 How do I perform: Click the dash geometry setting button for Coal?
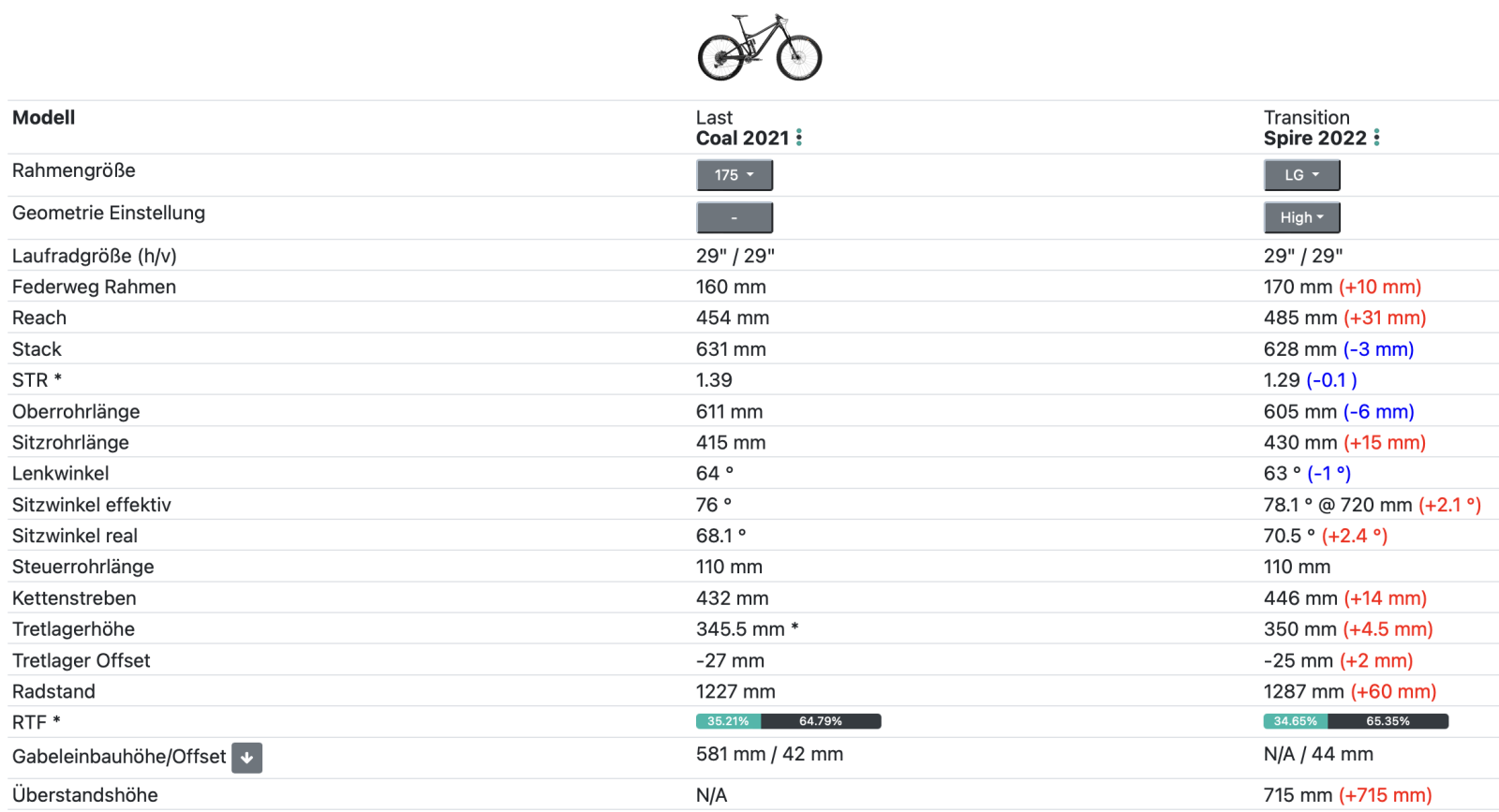click(735, 218)
